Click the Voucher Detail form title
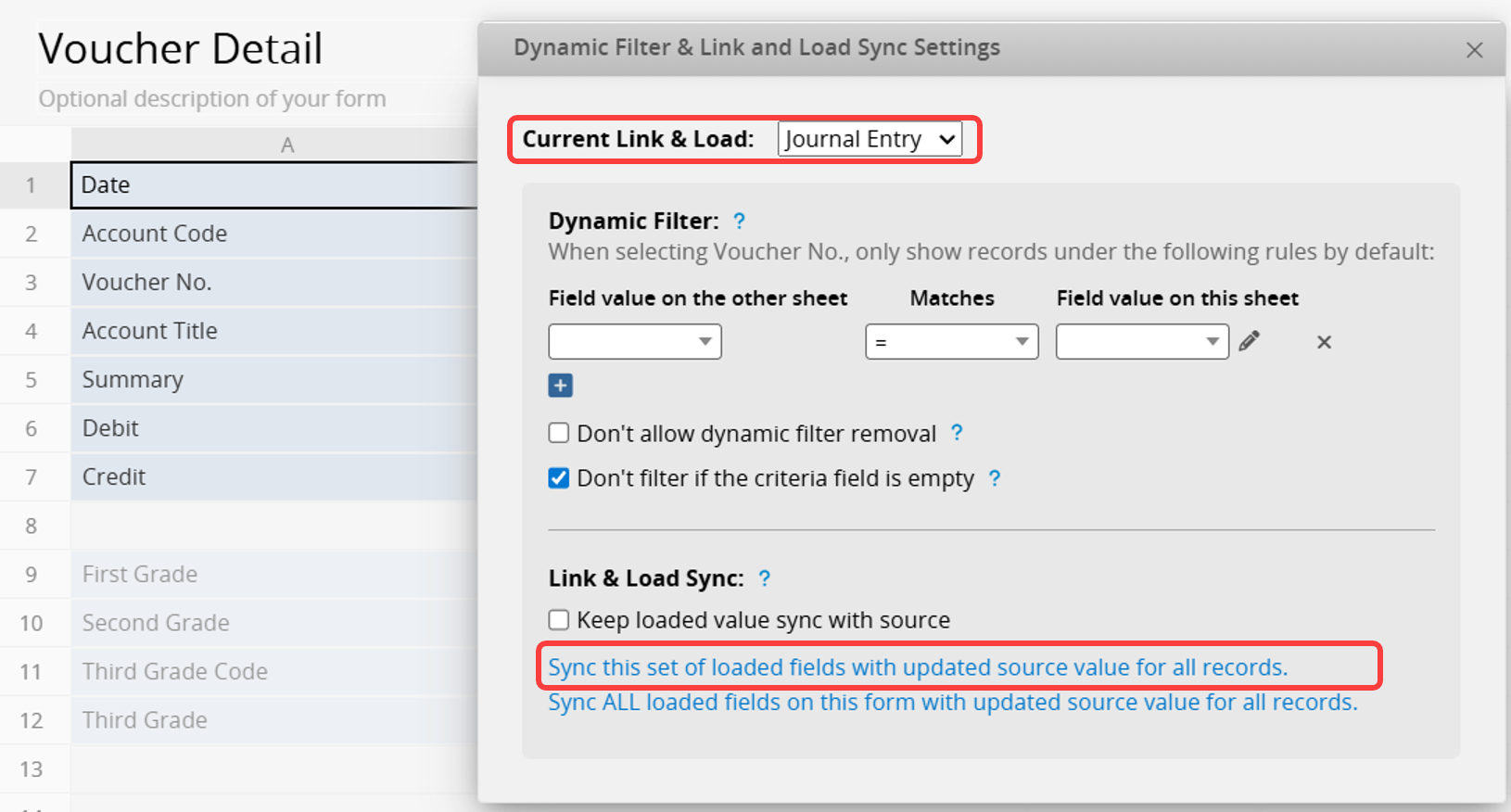Screen dimensions: 1511x812 coord(181,48)
